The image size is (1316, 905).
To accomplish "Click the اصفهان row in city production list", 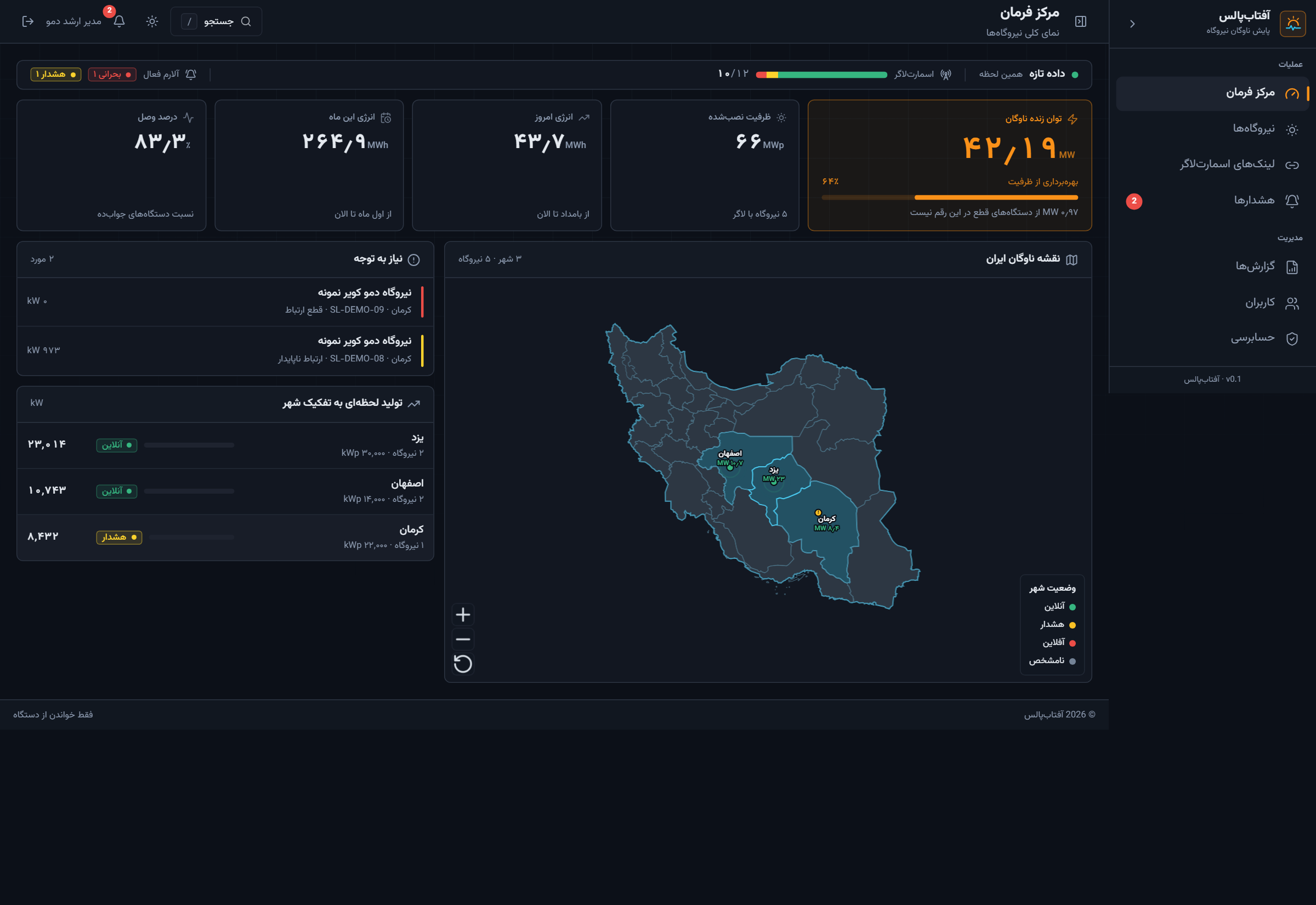I will click(225, 491).
